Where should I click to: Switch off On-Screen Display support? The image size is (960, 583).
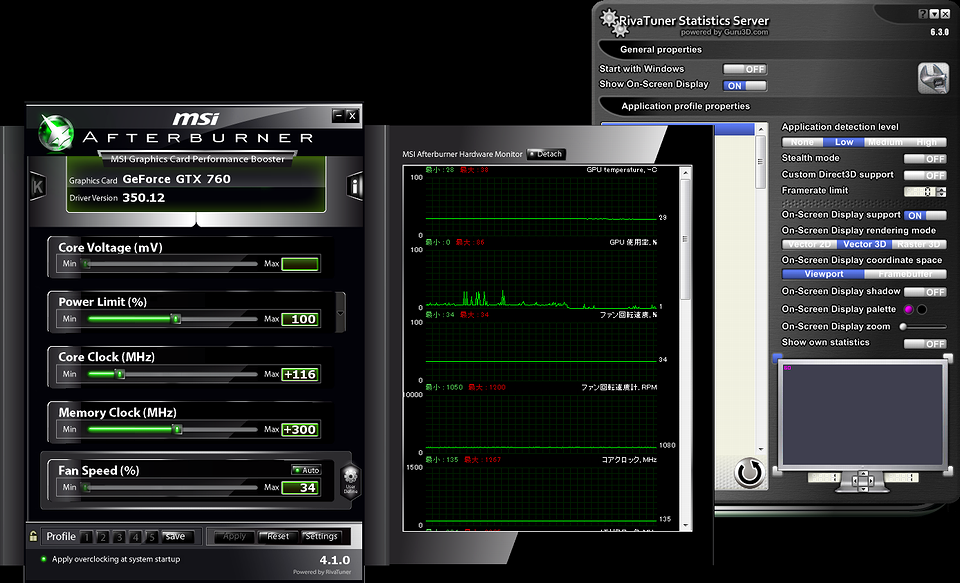tap(925, 216)
